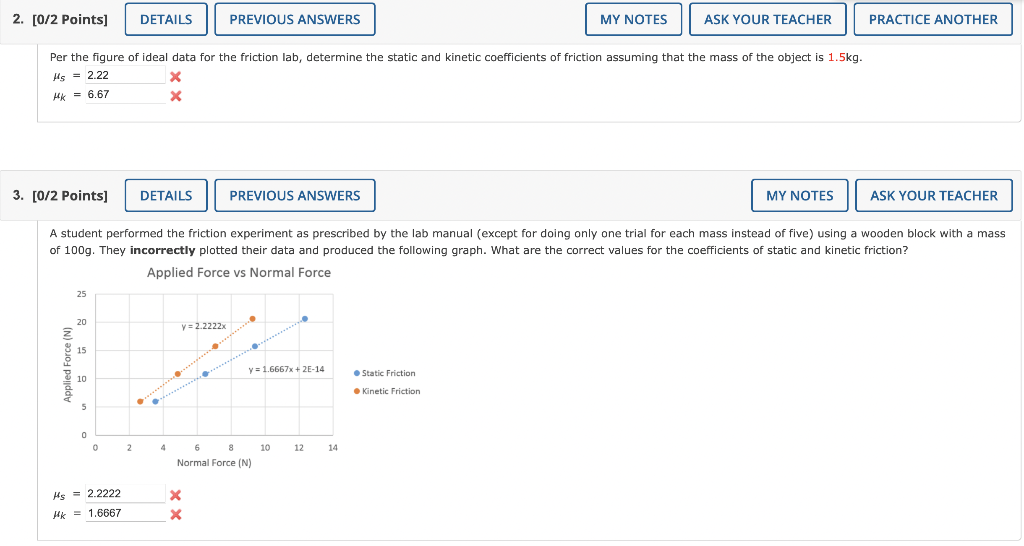This screenshot has height=546, width=1024.
Task: Focus the μs field containing 2.2222
Action: 125,494
